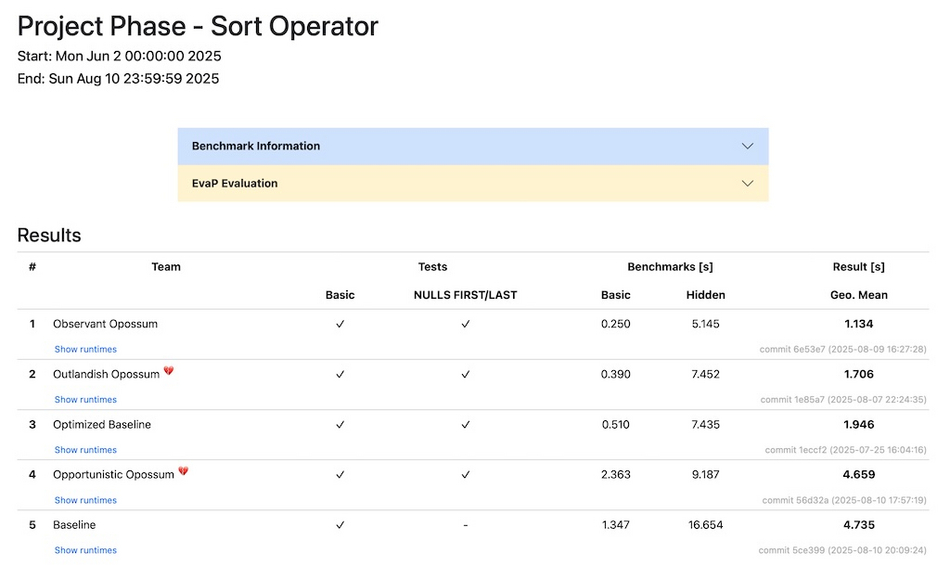Viewport: 950px width, 565px height.
Task: Show runtimes for Baseline team
Action: coord(85,550)
